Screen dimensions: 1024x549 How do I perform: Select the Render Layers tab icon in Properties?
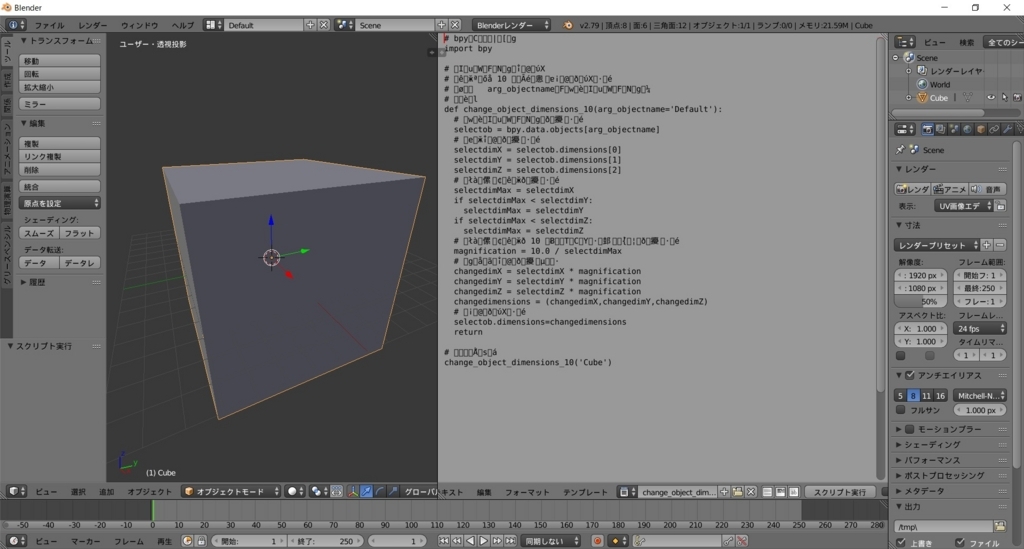tap(940, 129)
